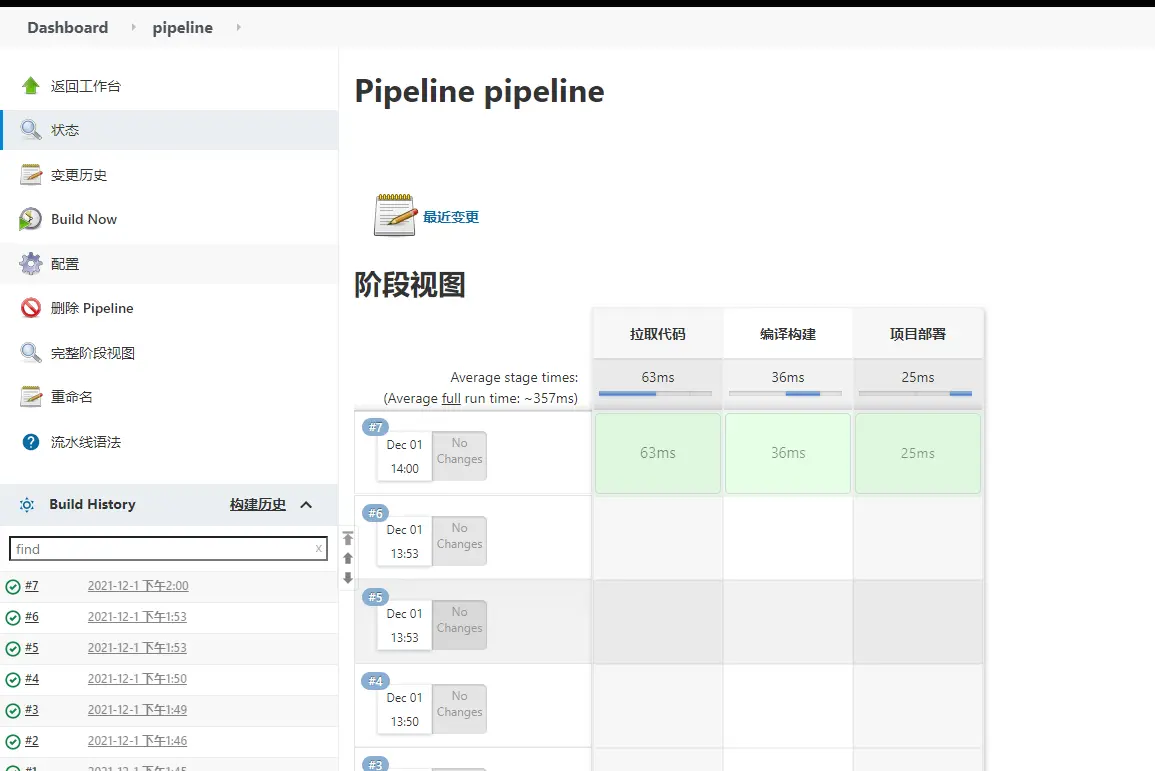Click the 构建历史 trend link
Image resolution: width=1155 pixels, height=771 pixels.
(x=258, y=505)
